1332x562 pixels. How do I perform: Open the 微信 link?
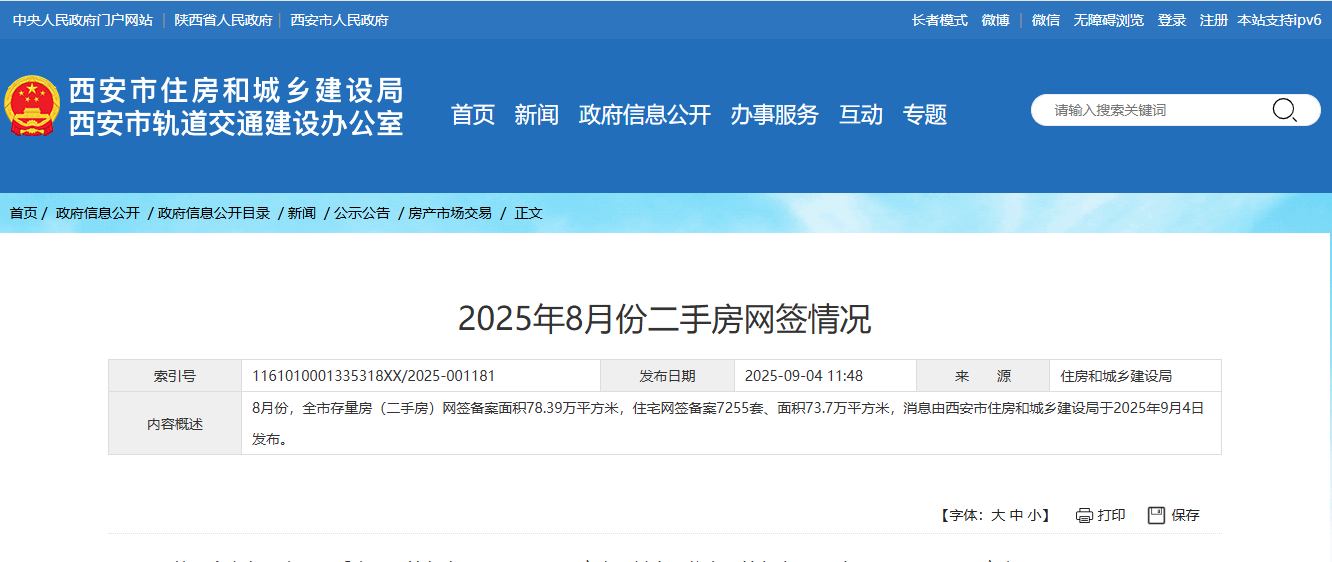tap(1046, 20)
